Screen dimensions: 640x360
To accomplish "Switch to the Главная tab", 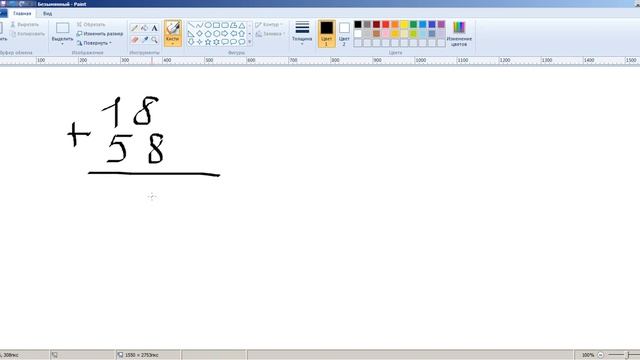I will pyautogui.click(x=22, y=13).
